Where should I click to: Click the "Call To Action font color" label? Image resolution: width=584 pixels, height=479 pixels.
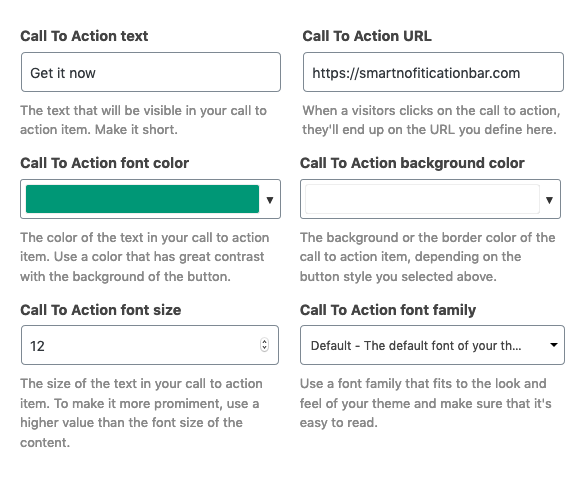[x=105, y=163]
